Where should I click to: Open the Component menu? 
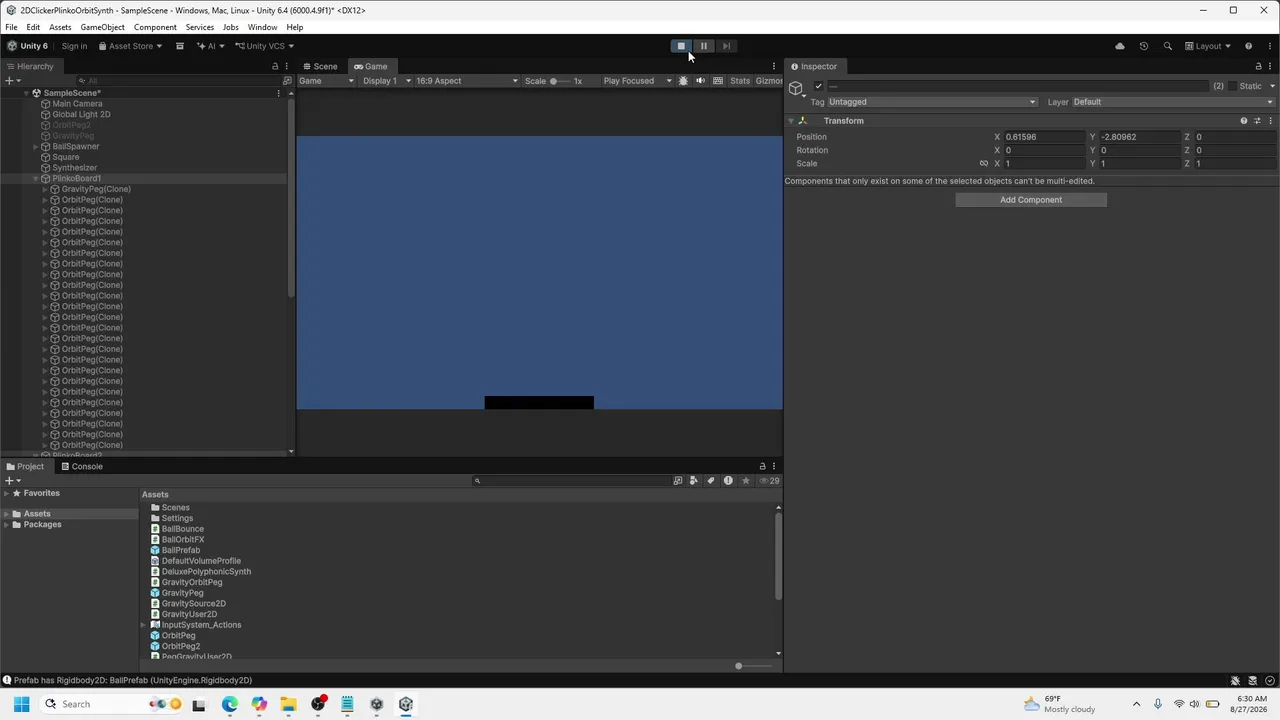155,27
